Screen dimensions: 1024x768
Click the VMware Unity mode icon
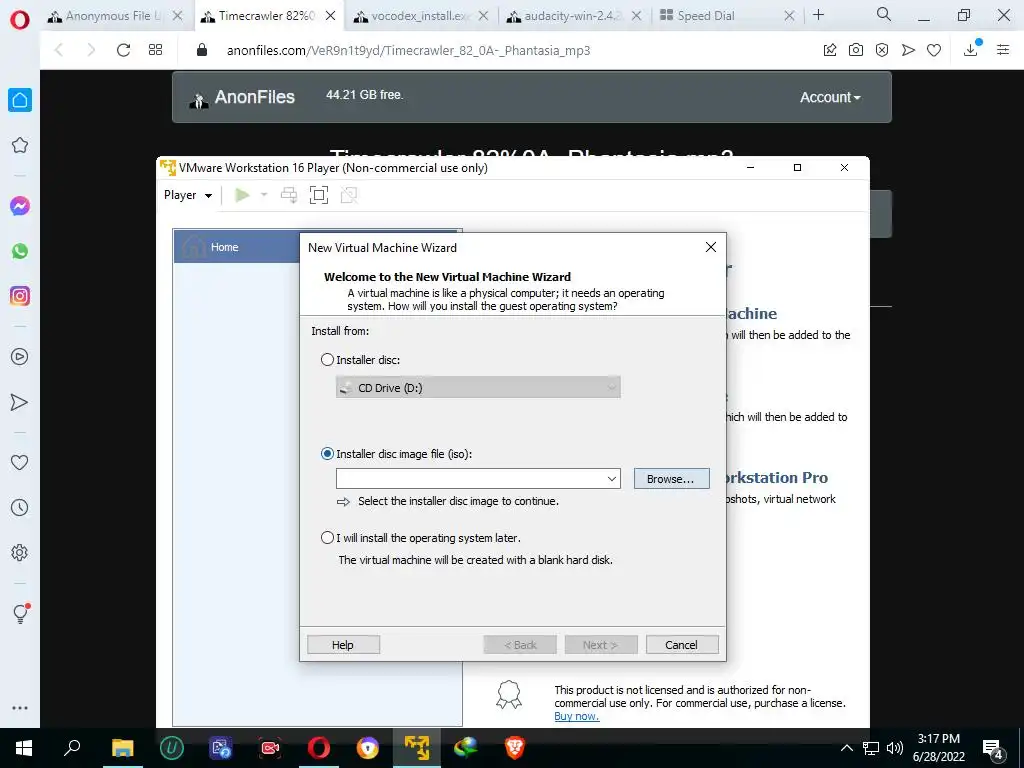pos(349,195)
